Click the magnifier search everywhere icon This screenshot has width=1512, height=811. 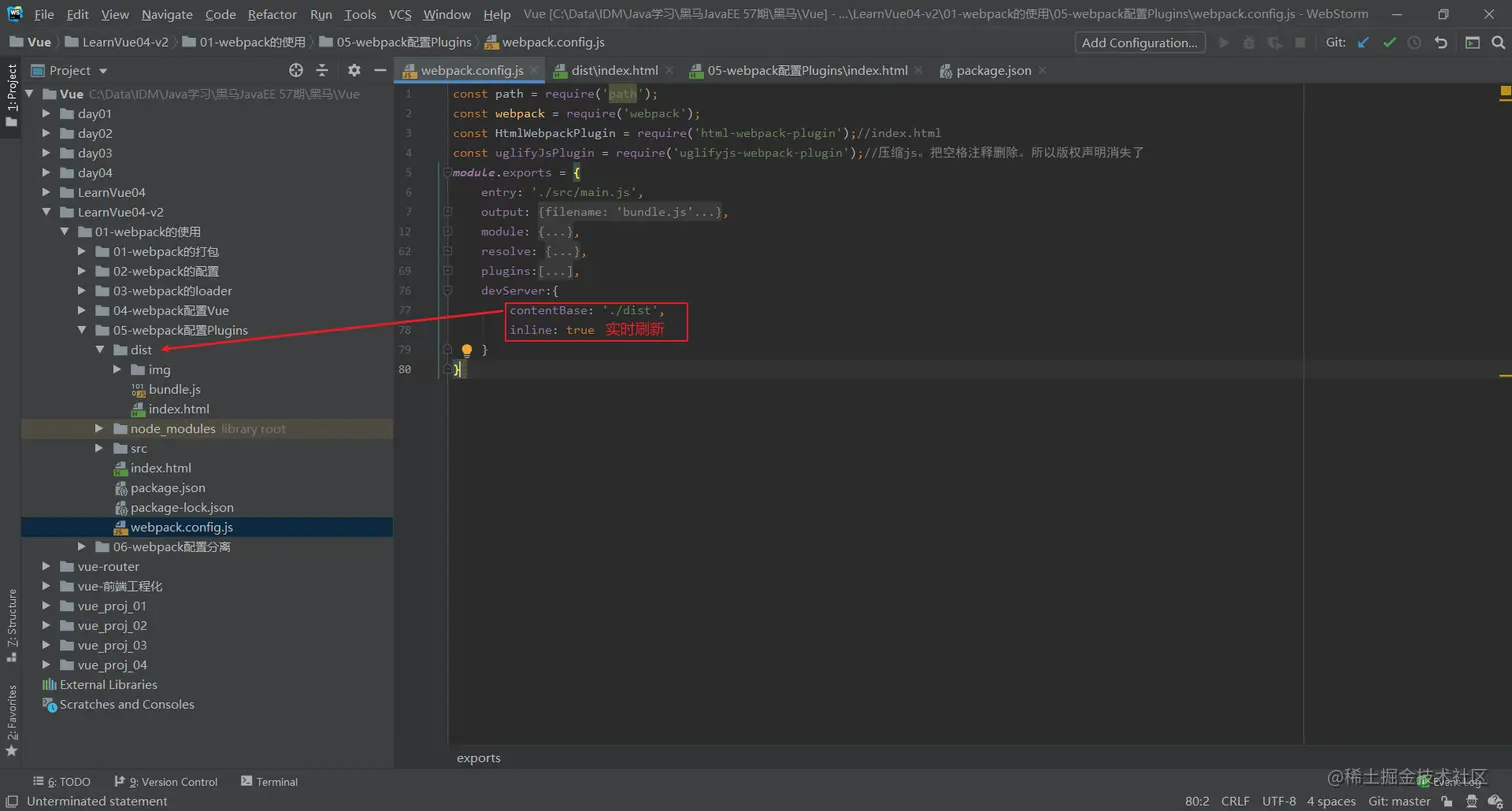[1498, 43]
